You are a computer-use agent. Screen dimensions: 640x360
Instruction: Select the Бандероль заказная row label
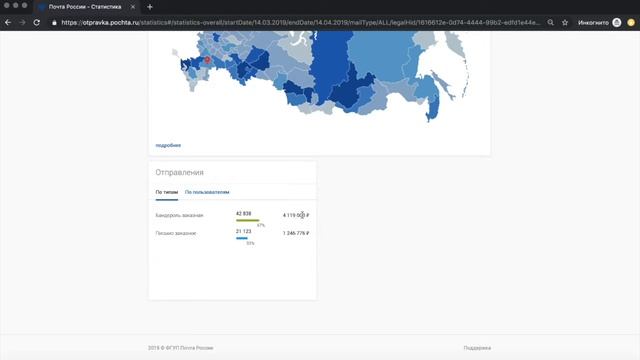click(x=179, y=215)
